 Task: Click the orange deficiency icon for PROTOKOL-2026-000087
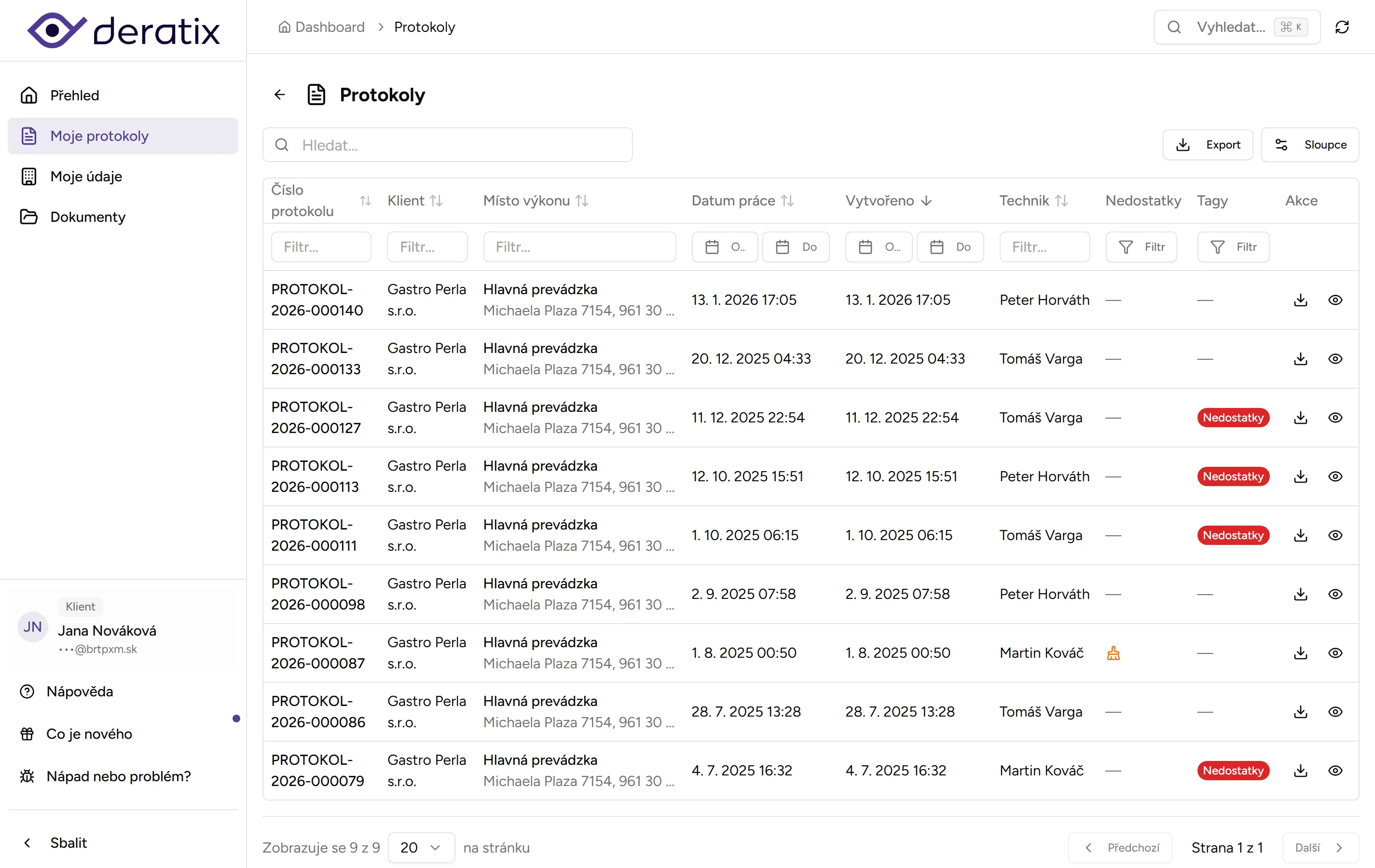pyautogui.click(x=1113, y=653)
